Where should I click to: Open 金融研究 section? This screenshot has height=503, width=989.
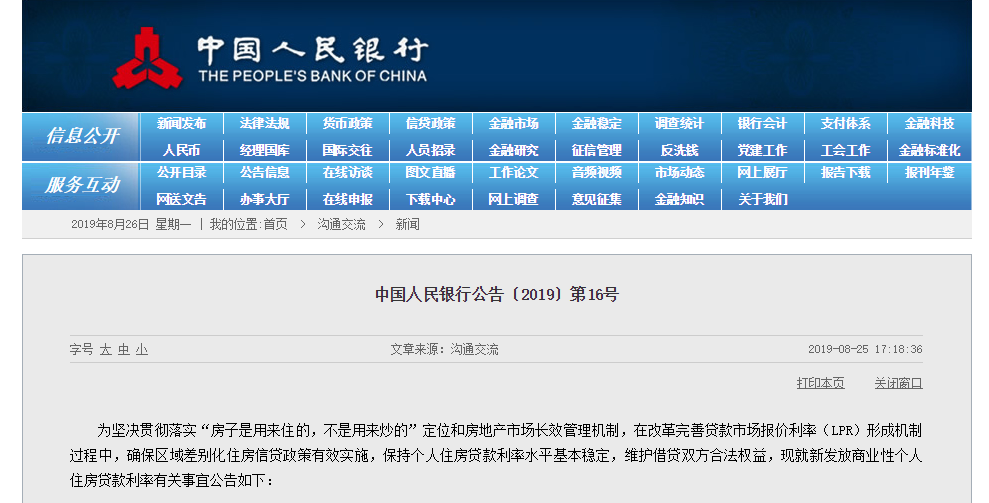pos(513,150)
